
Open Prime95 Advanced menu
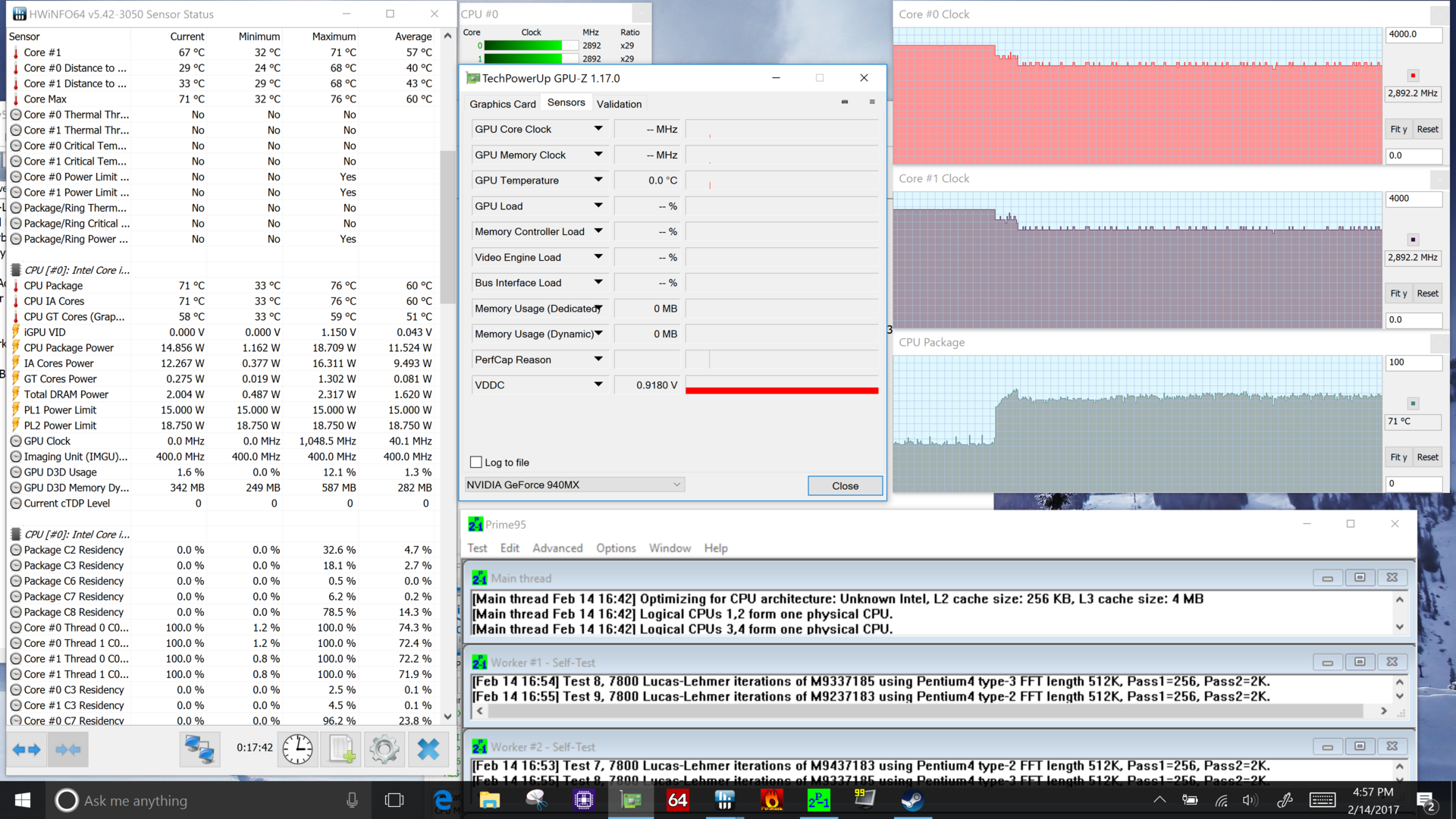pyautogui.click(x=557, y=548)
